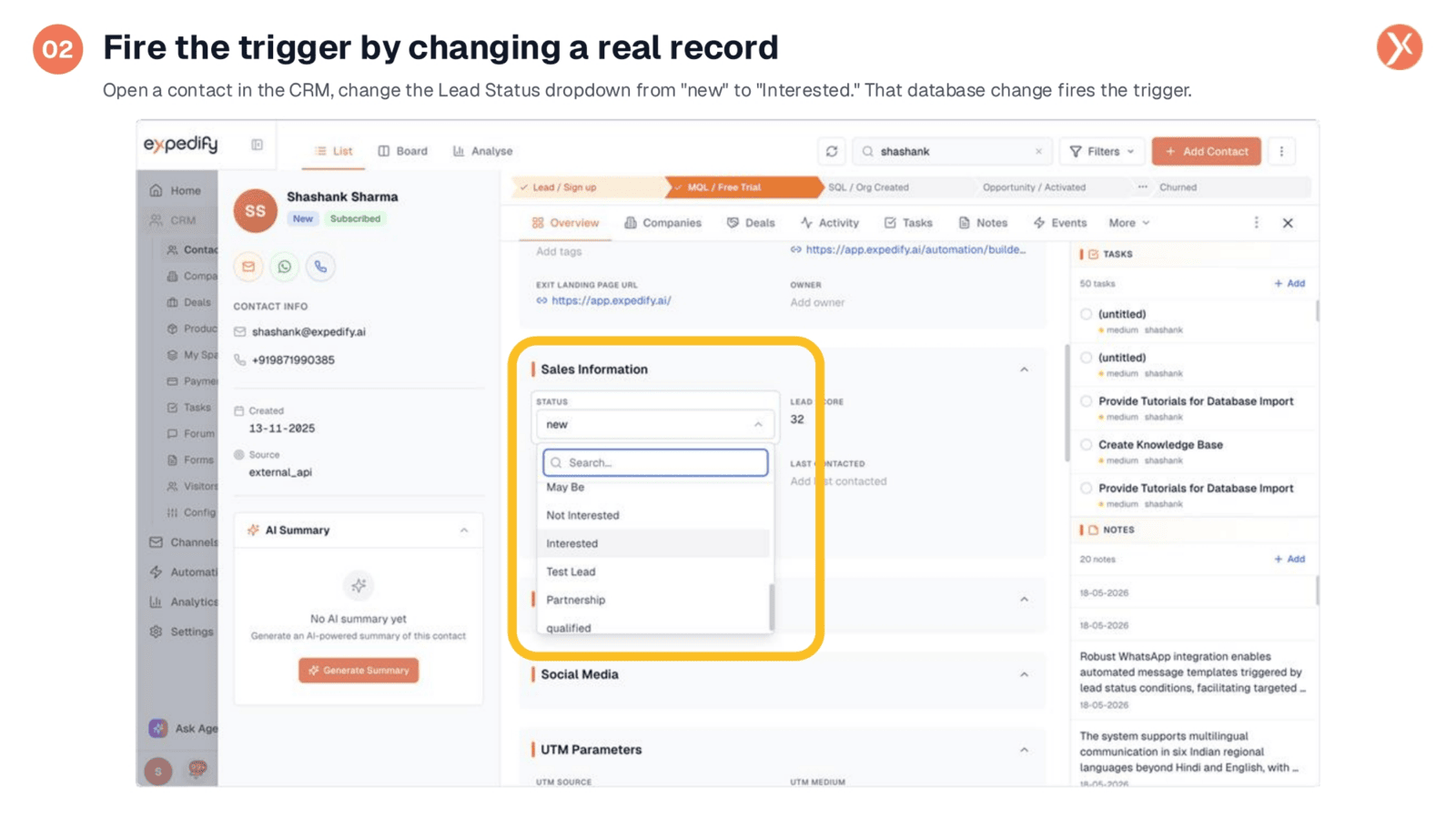The height and width of the screenshot is (819, 1456).
Task: Click the refresh icon beside search
Action: coord(832,151)
